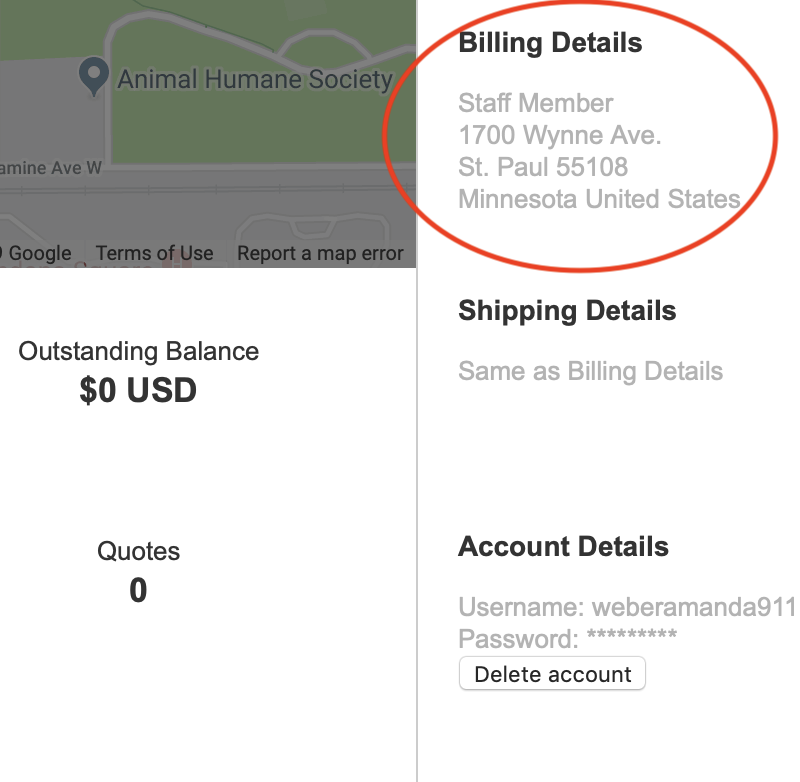This screenshot has height=782, width=800.
Task: Click the Billing Details heading
Action: pyautogui.click(x=550, y=43)
